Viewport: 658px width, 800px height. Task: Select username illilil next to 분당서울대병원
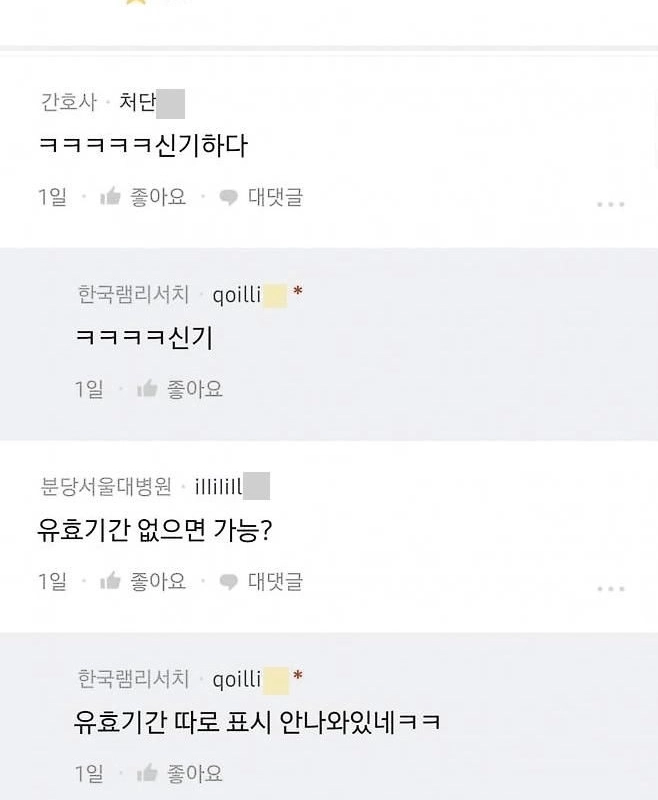click(219, 487)
